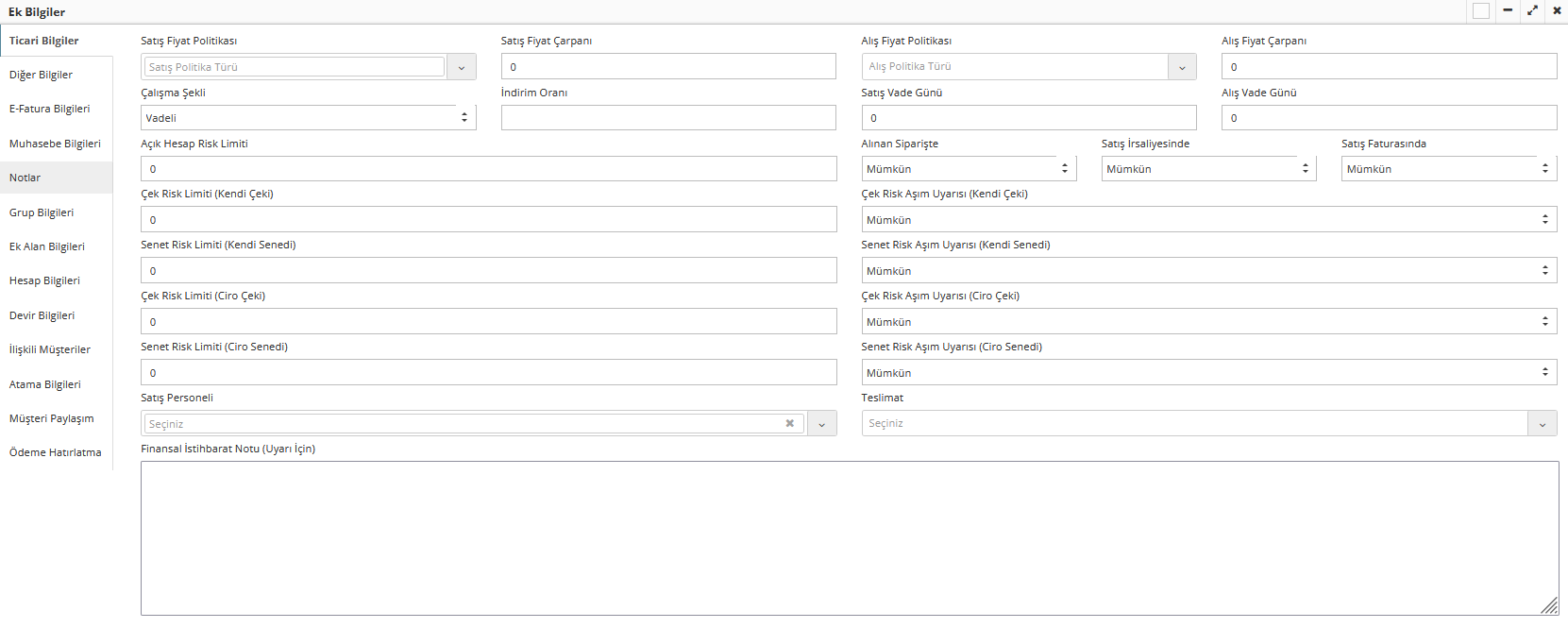Expand Ek Bilgiler panel to fullscreen
Image resolution: width=1568 pixels, height=628 pixels.
(x=1532, y=10)
